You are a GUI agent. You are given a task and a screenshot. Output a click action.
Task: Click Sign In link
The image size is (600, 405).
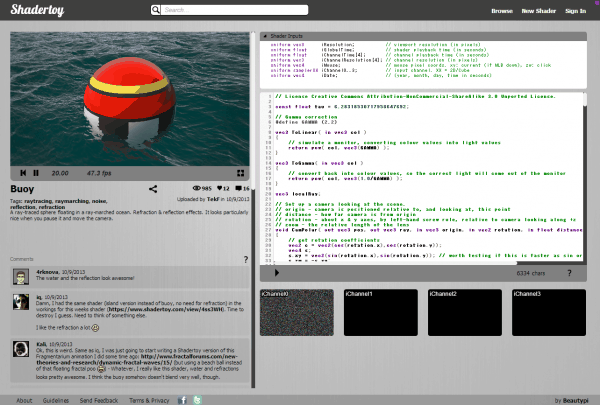[575, 11]
